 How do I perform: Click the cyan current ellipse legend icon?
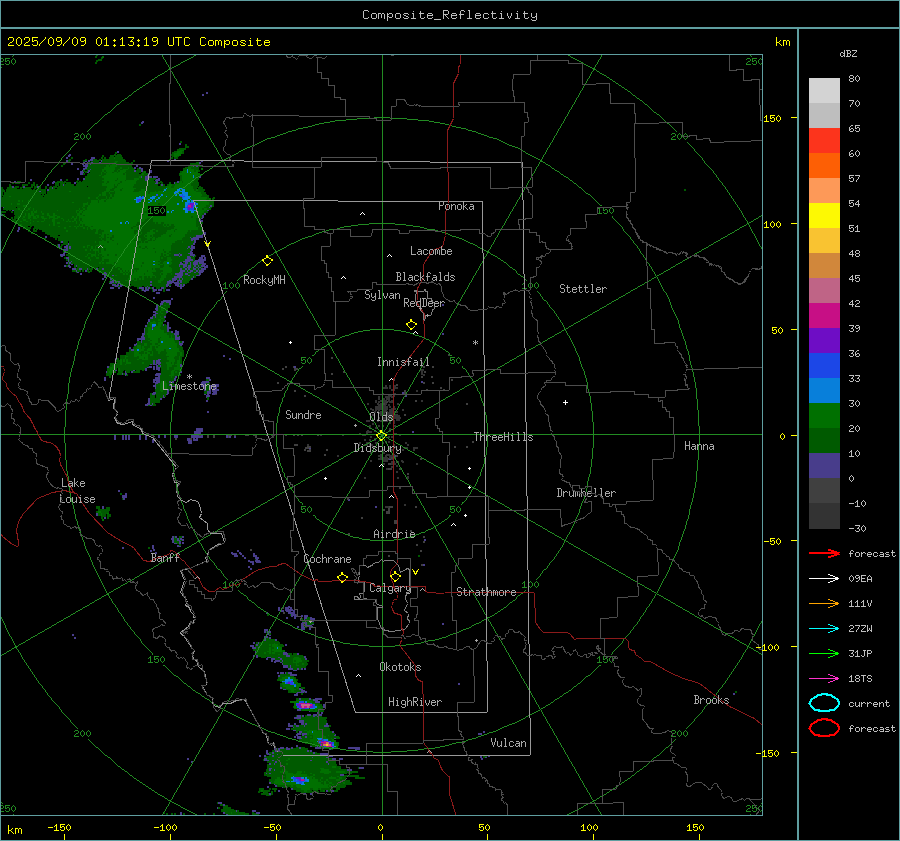[824, 703]
